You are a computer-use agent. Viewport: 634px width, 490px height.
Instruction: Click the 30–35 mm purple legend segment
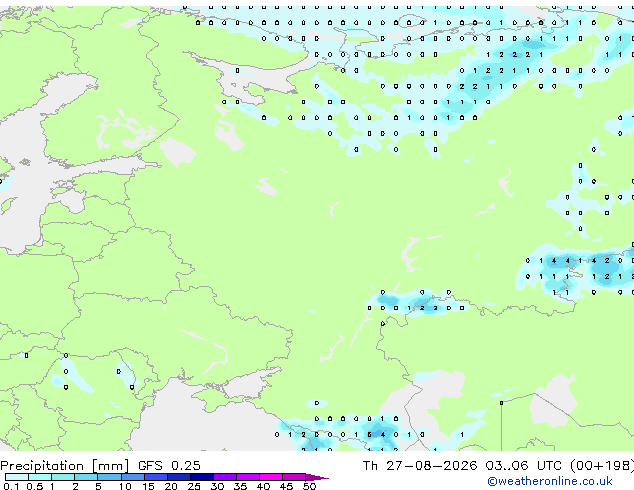tap(225, 477)
